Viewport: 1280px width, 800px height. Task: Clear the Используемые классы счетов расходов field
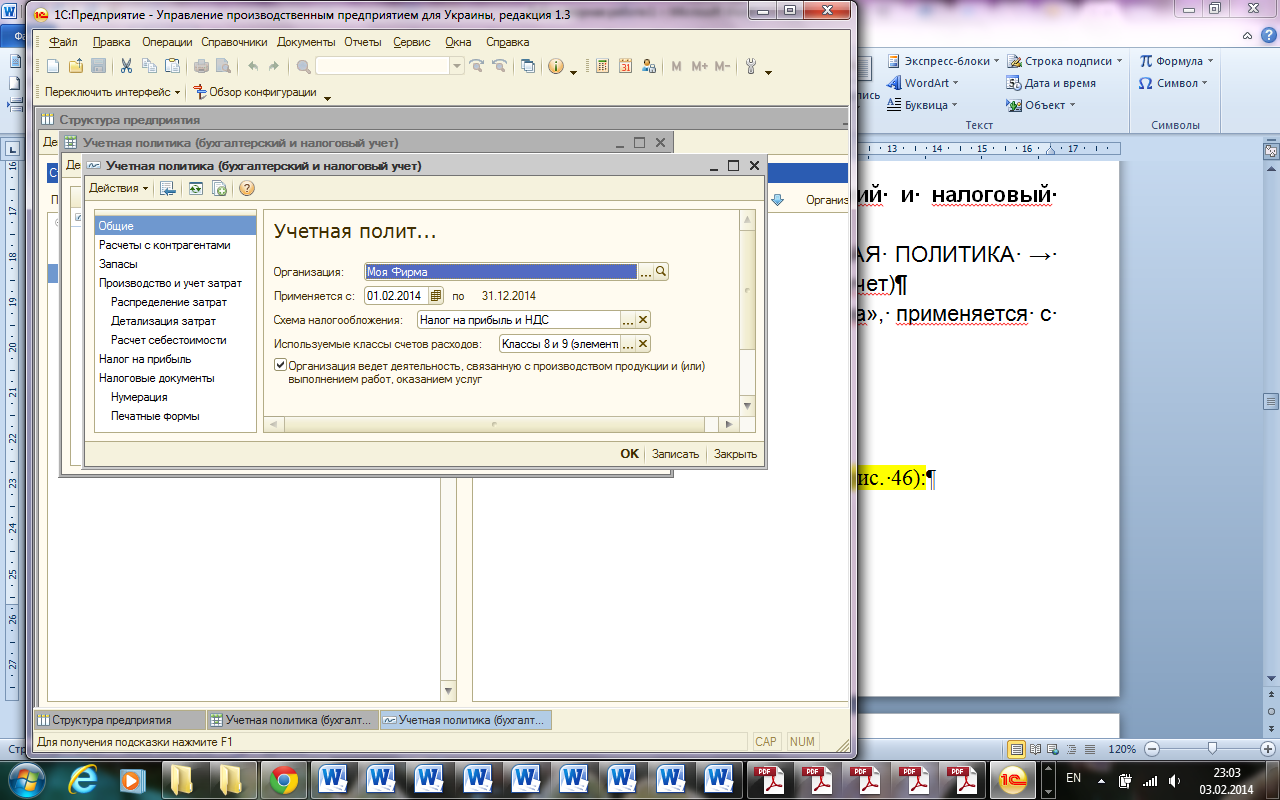coord(644,344)
